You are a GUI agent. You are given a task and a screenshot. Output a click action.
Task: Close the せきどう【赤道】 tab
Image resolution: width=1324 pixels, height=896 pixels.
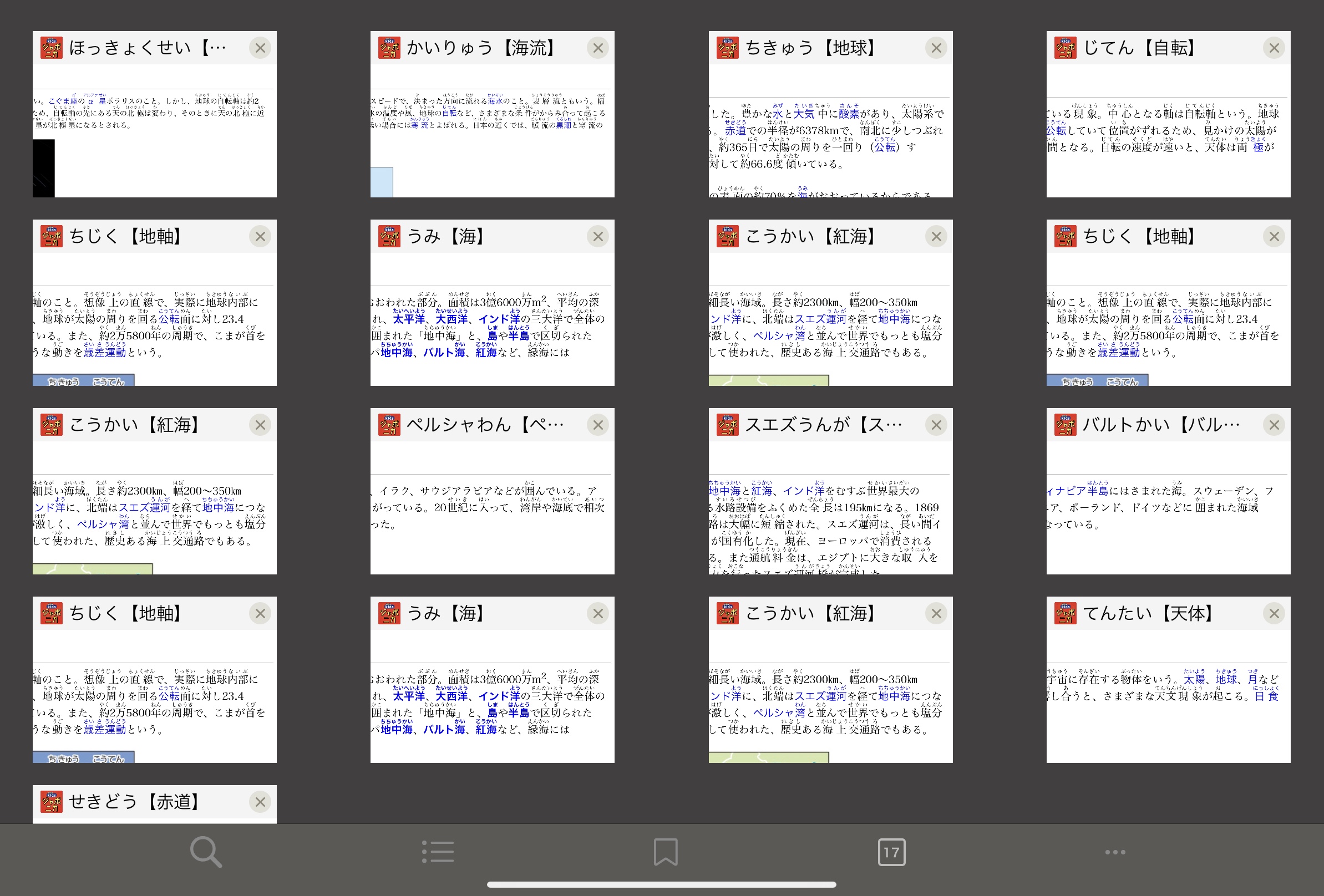260,802
